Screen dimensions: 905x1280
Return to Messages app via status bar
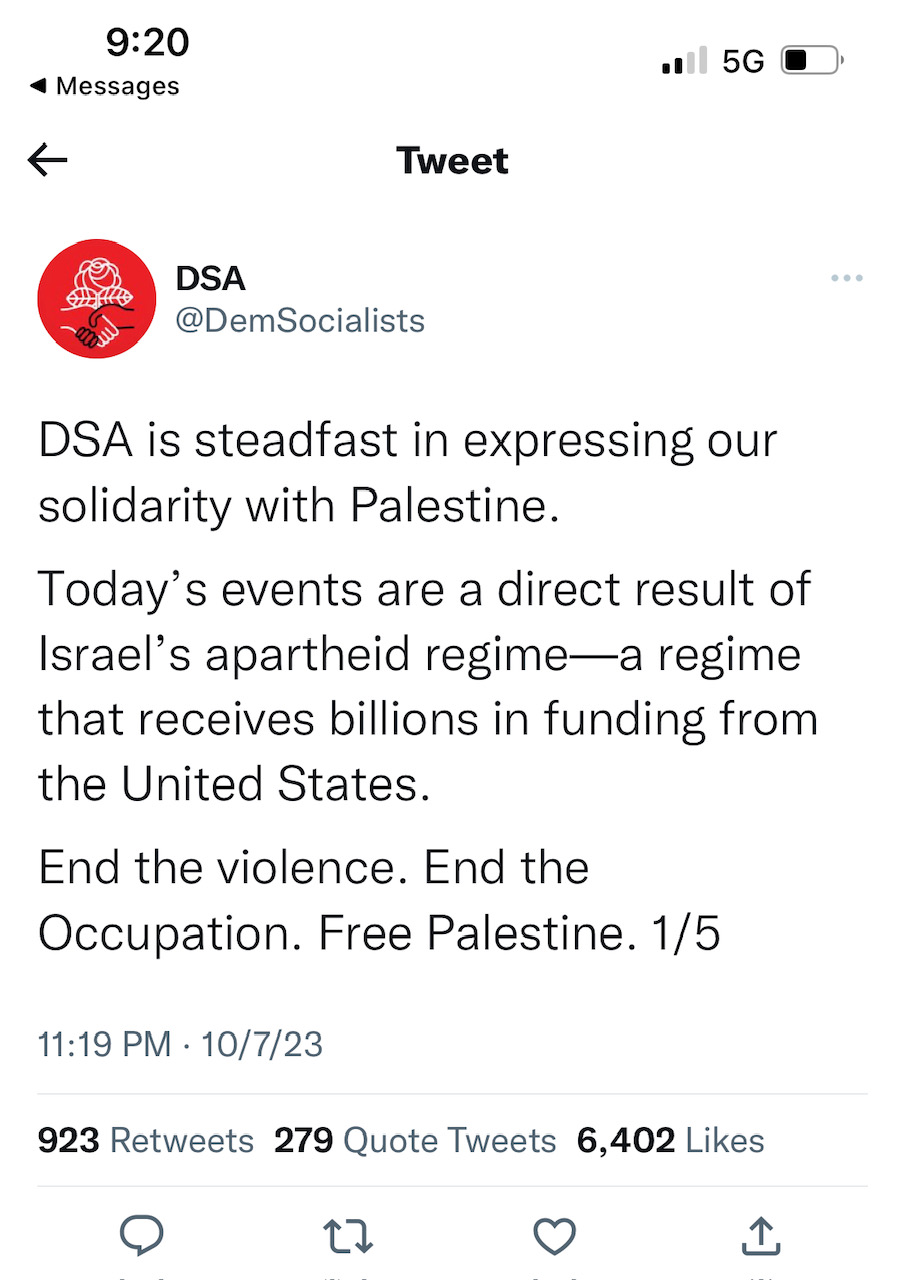[x=105, y=86]
